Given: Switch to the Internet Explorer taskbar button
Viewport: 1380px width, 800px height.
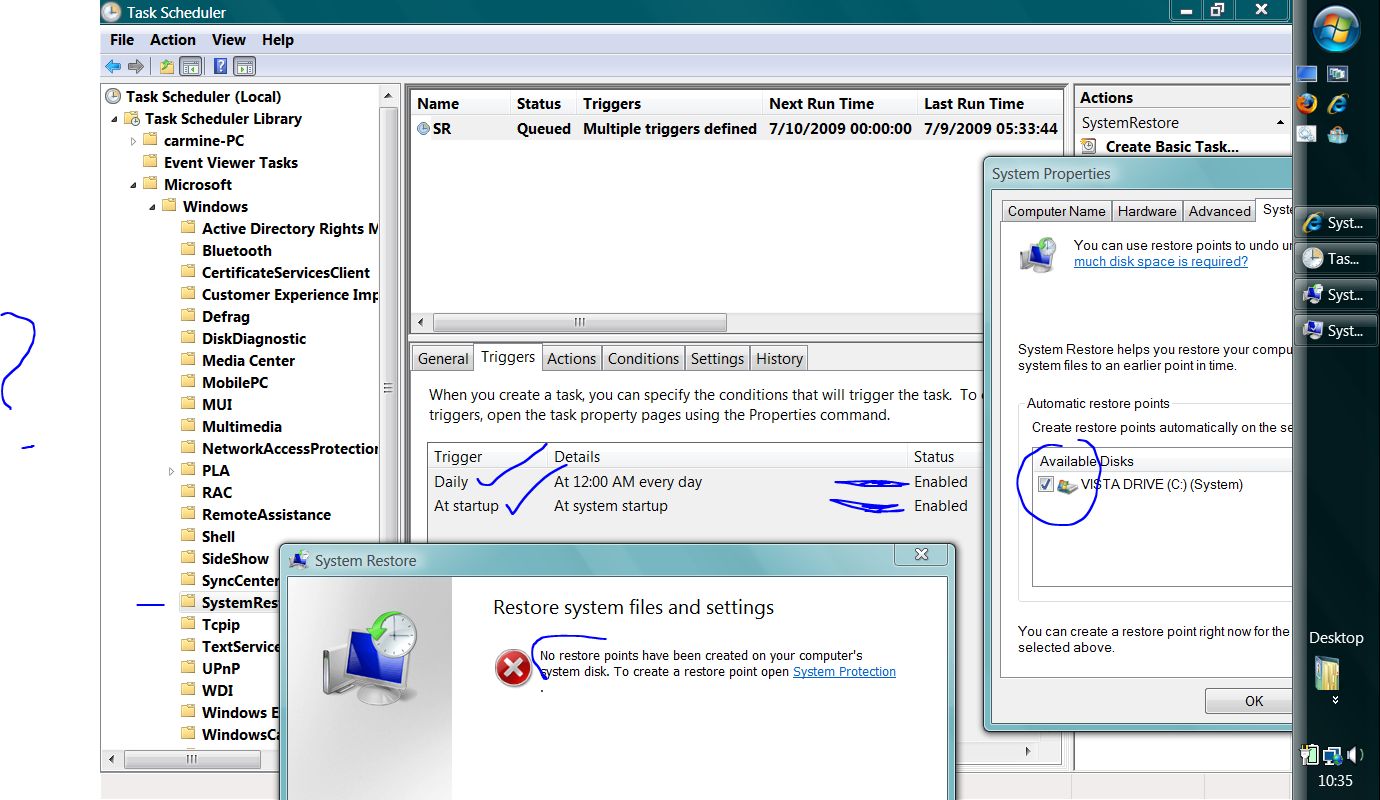Looking at the screenshot, I should 1335,223.
